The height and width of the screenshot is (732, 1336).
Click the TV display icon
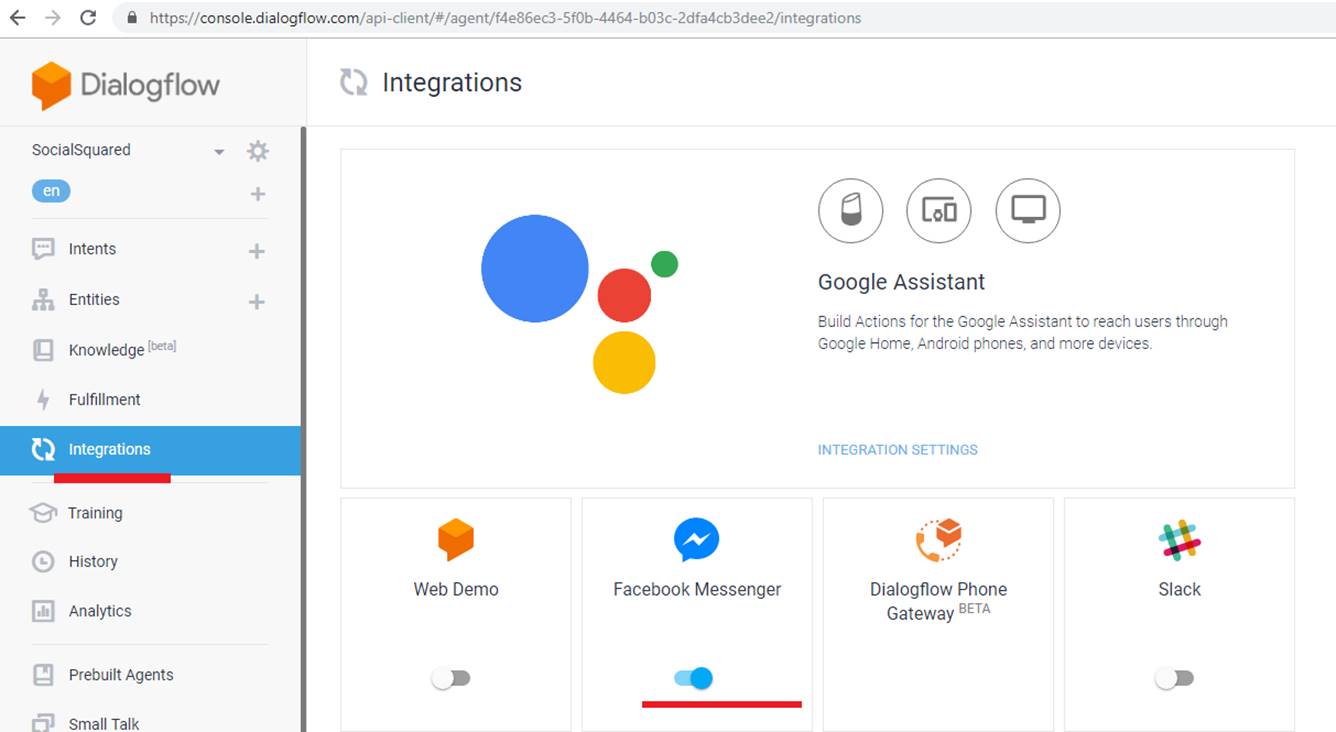(1027, 211)
